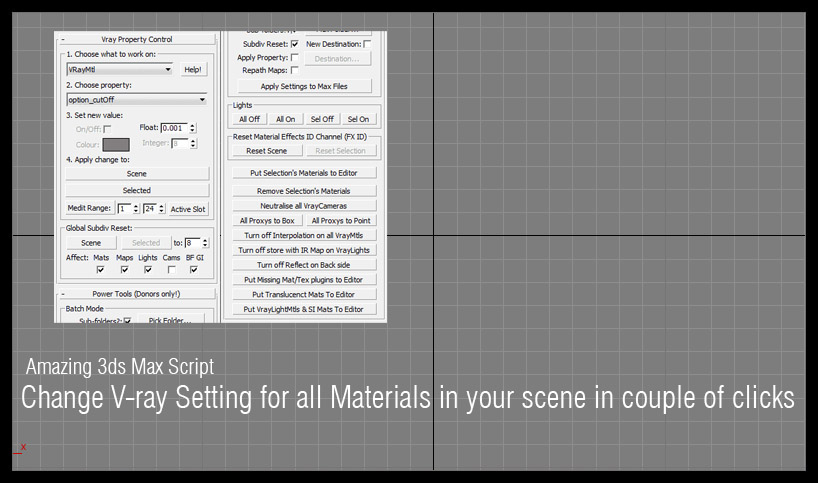Click the Pick Folder button
This screenshot has width=818, height=483.
pos(170,319)
